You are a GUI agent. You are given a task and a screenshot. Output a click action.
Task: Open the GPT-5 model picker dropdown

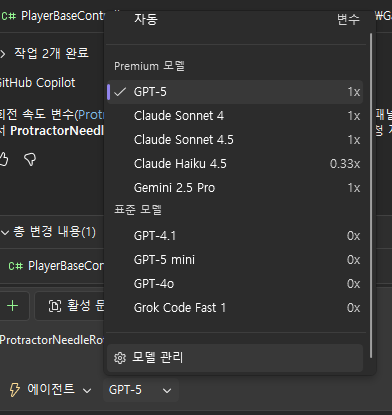[141, 390]
